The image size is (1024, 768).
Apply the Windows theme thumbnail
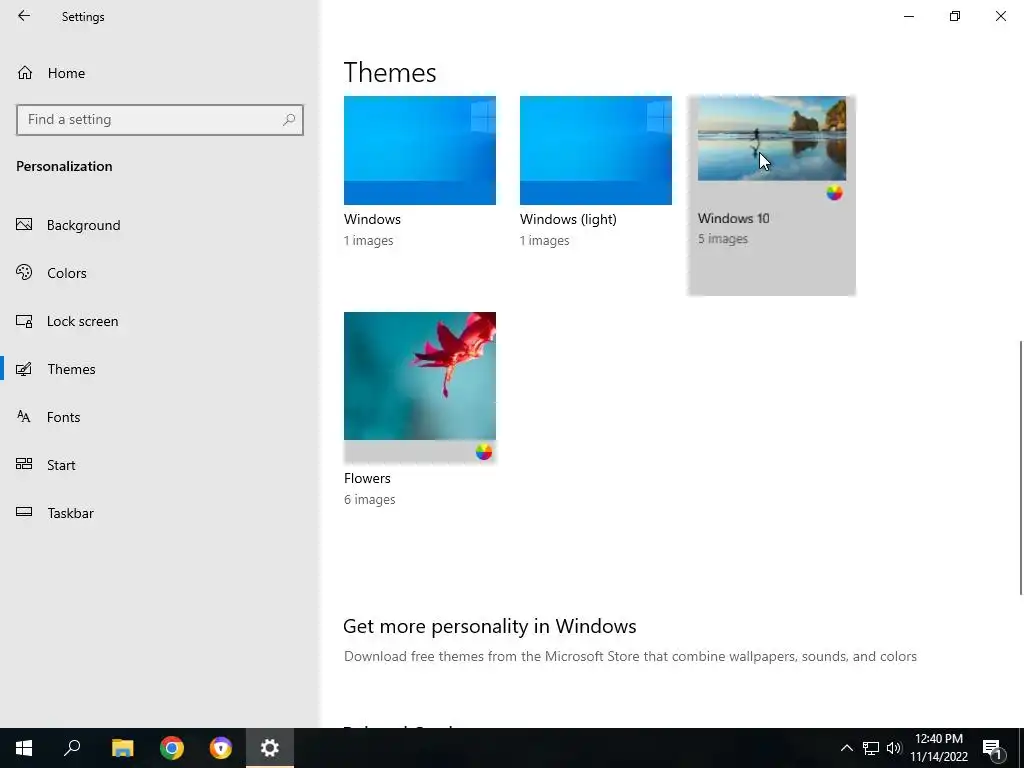tap(420, 150)
